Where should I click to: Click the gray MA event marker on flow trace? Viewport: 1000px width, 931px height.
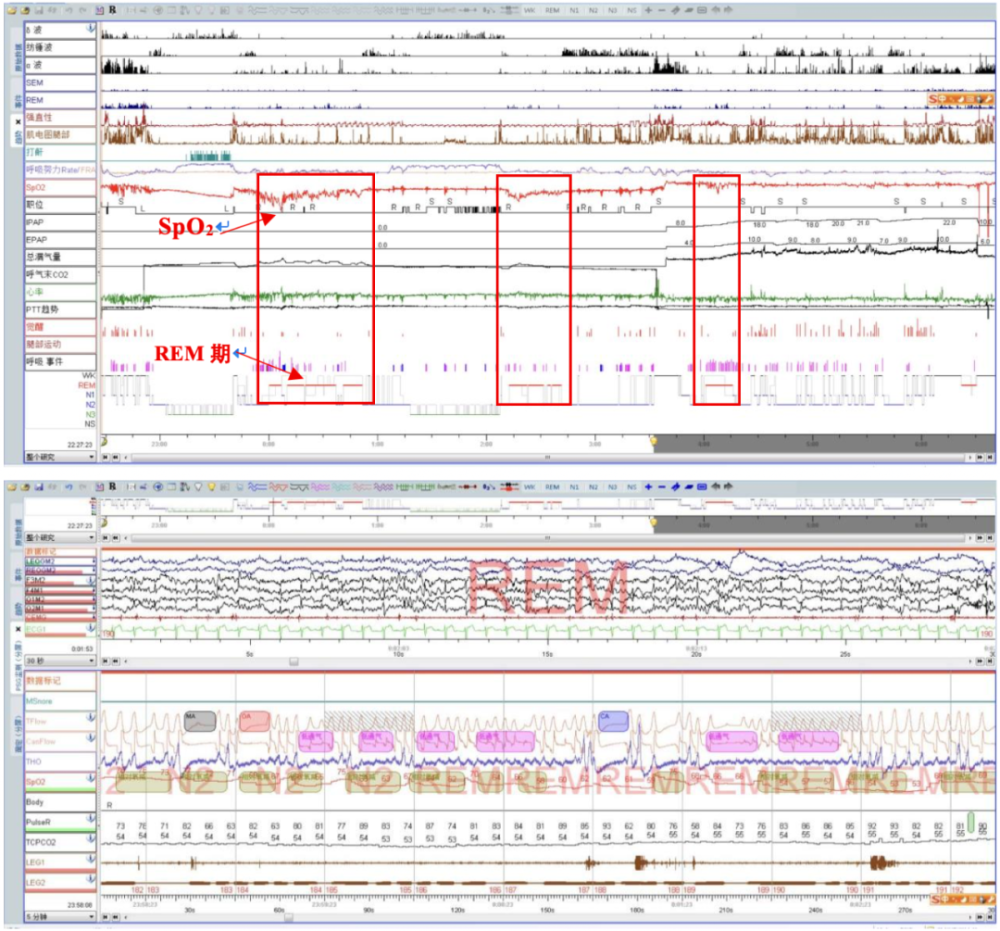tap(199, 720)
